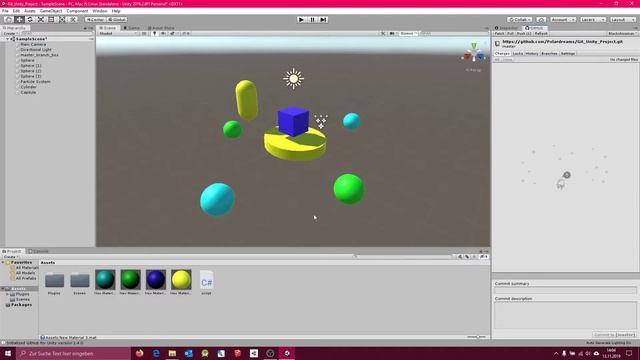The image size is (640, 360).
Task: Open the Settings tab in GitHub panel
Action: (568, 53)
